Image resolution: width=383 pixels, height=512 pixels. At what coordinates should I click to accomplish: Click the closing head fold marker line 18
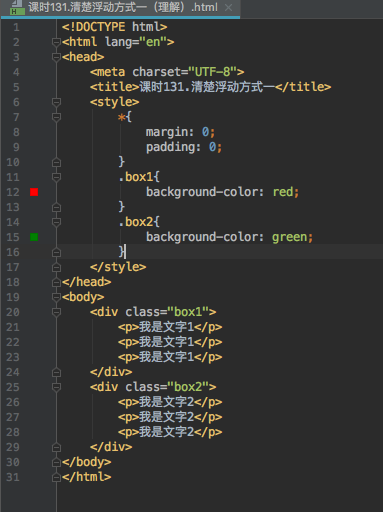pyautogui.click(x=56, y=282)
